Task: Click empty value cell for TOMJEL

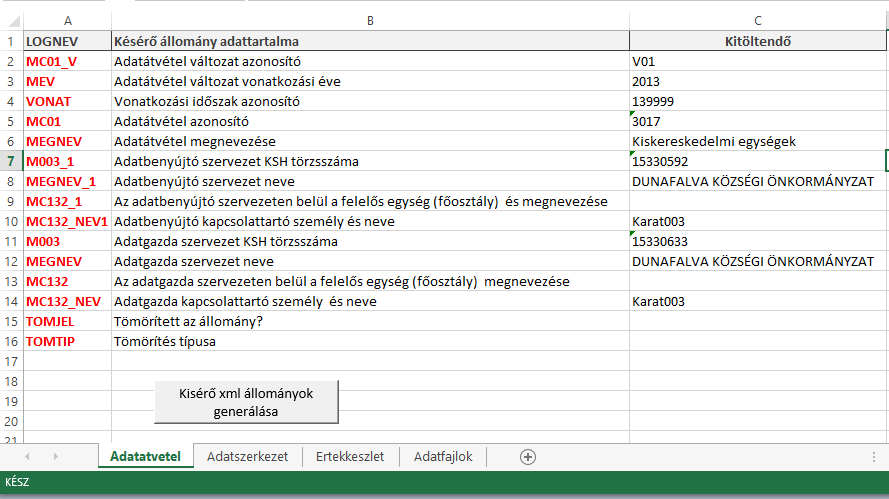Action: click(757, 322)
